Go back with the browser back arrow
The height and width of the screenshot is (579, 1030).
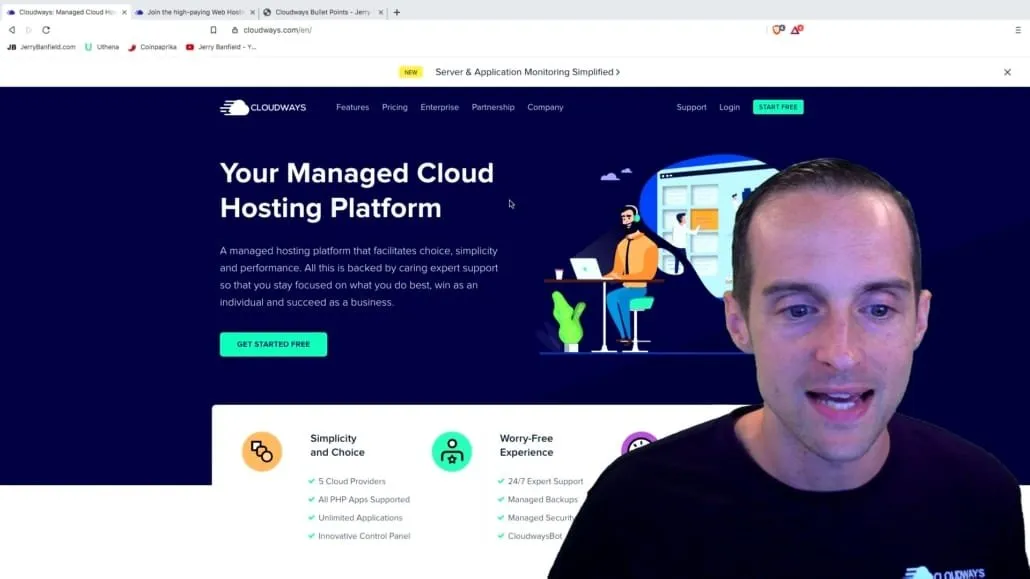(x=12, y=30)
